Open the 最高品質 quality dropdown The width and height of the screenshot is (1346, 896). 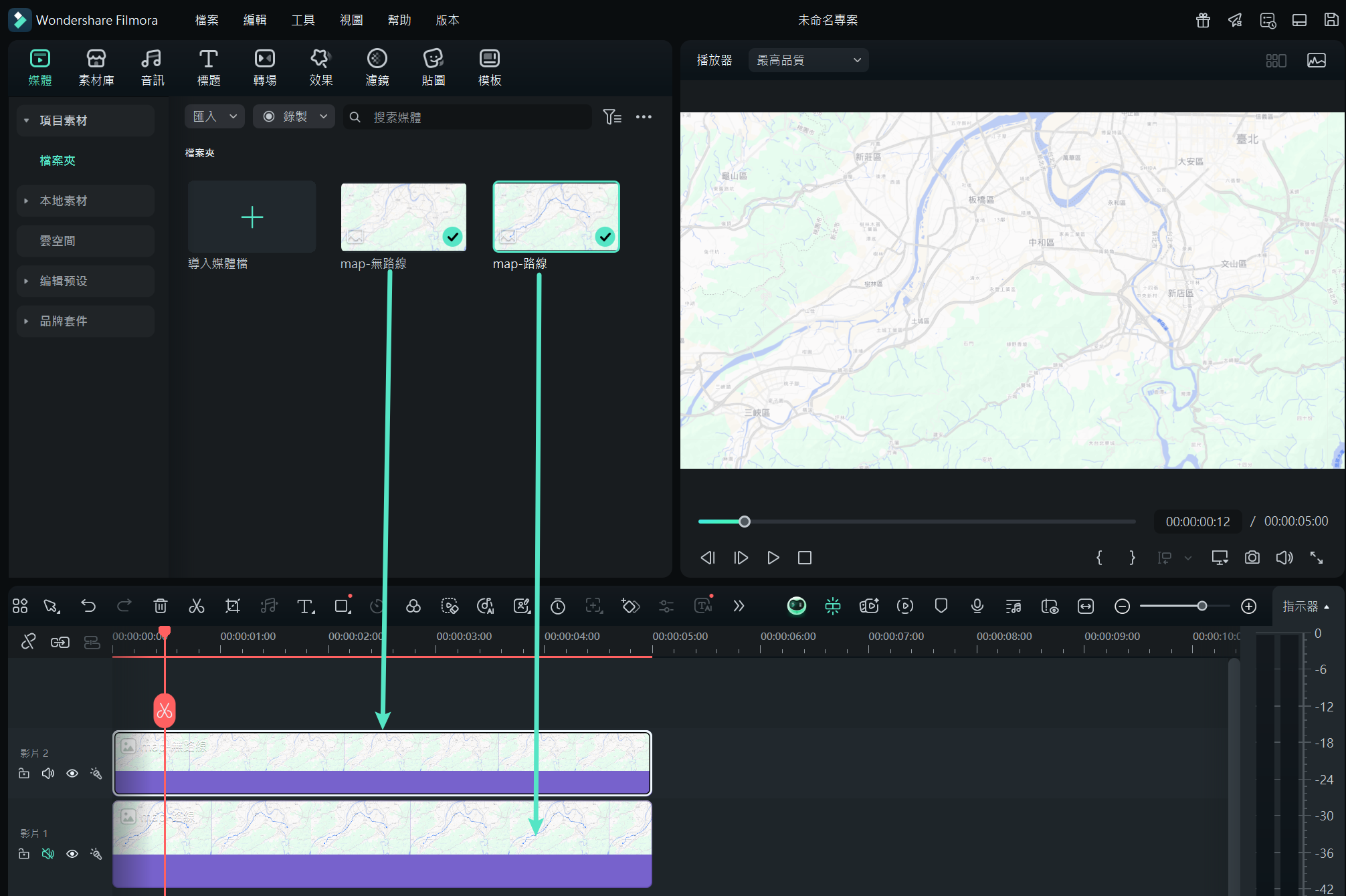(808, 60)
